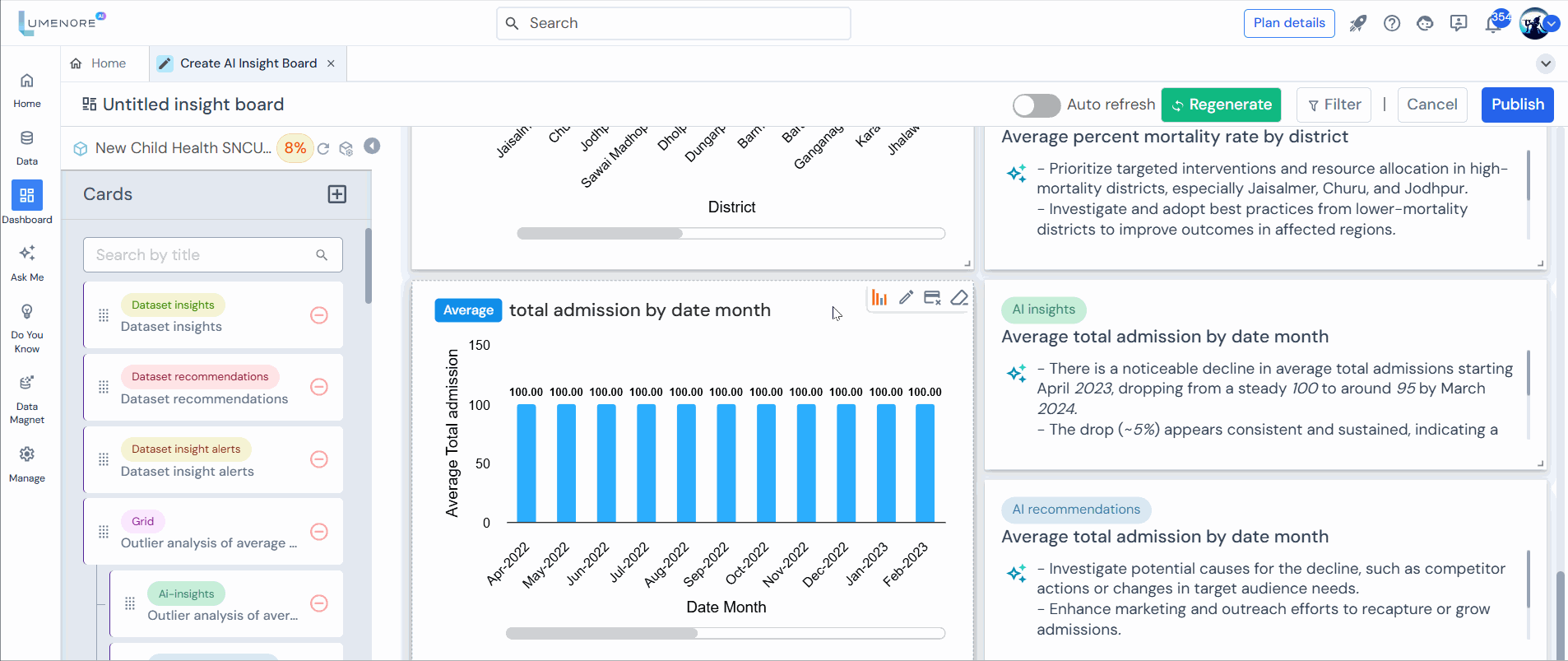Close the Create AI Insight Board tab
The image size is (1568, 661).
pos(331,63)
